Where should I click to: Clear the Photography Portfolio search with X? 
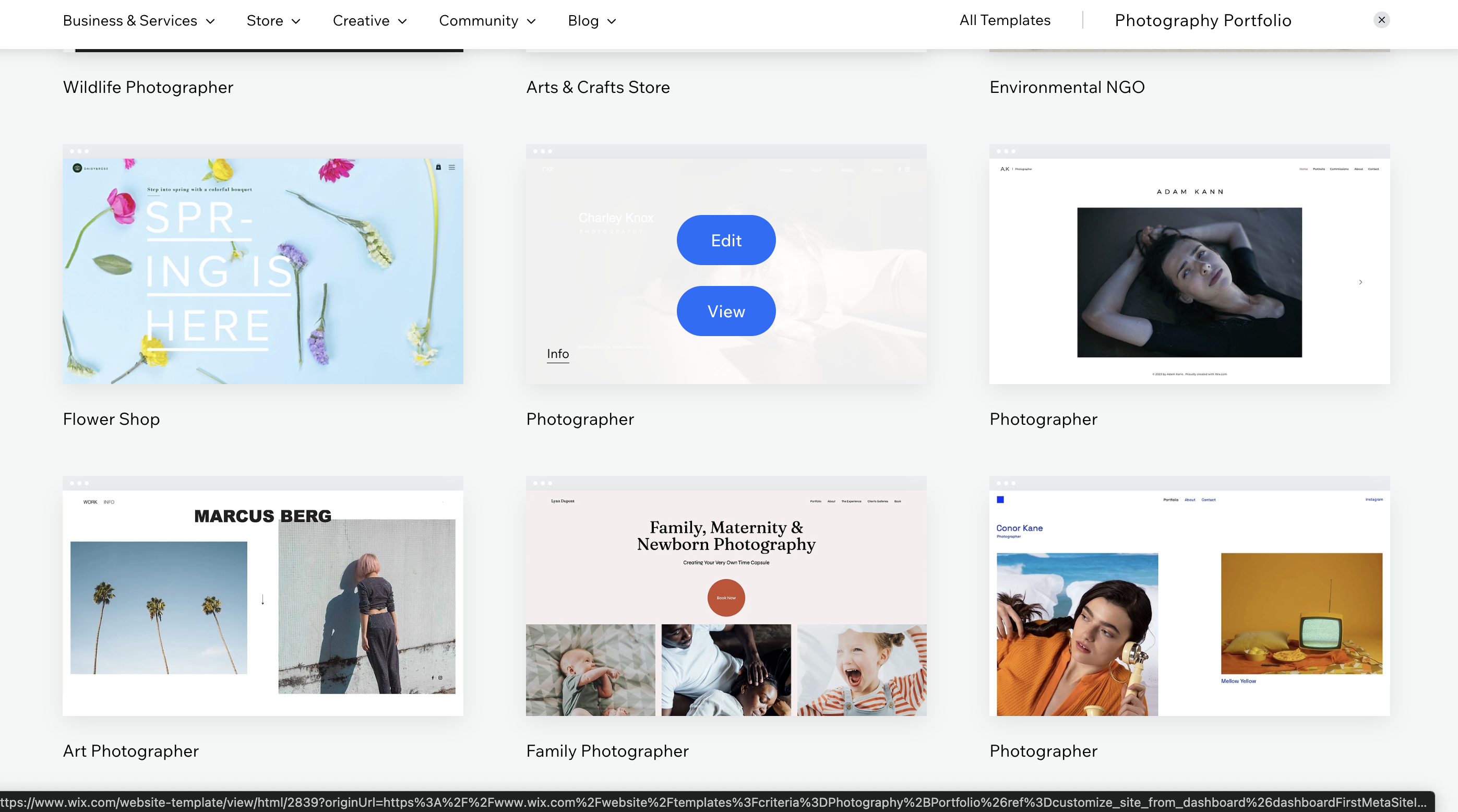[1381, 20]
